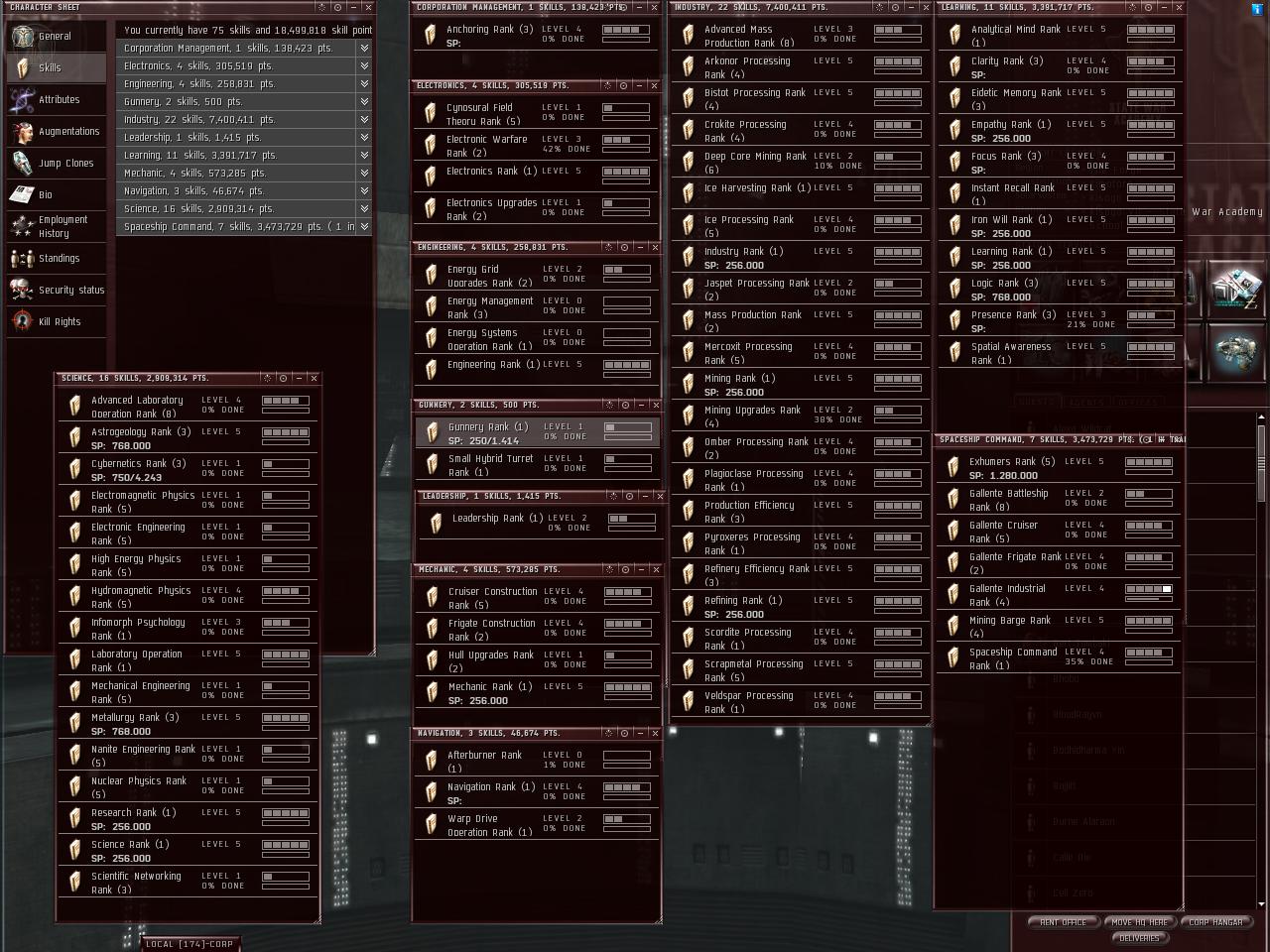This screenshot has height=952, width=1270.
Task: Click the Warp Drive Operation skill icon
Action: click(x=431, y=824)
